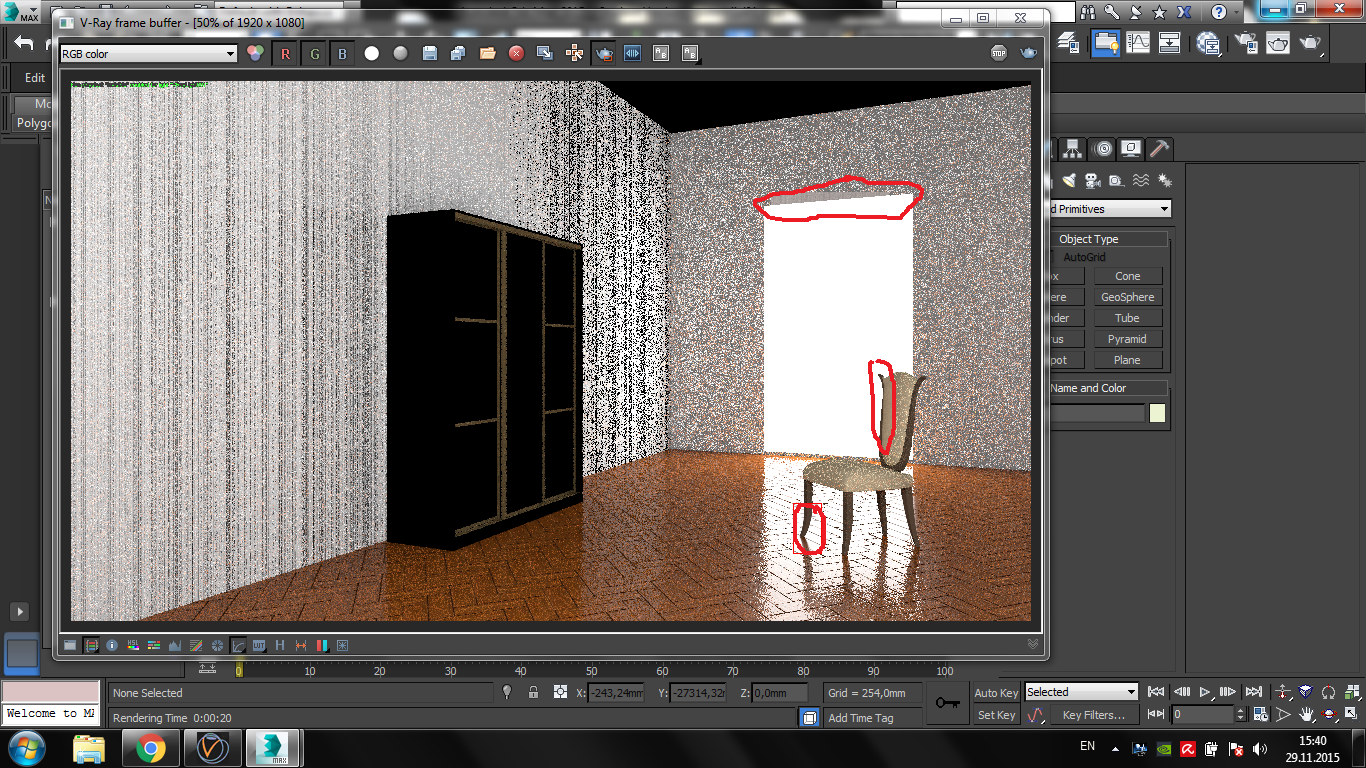The height and width of the screenshot is (768, 1366).
Task: Select the Cameras category icon in Create panel
Action: tap(1092, 181)
